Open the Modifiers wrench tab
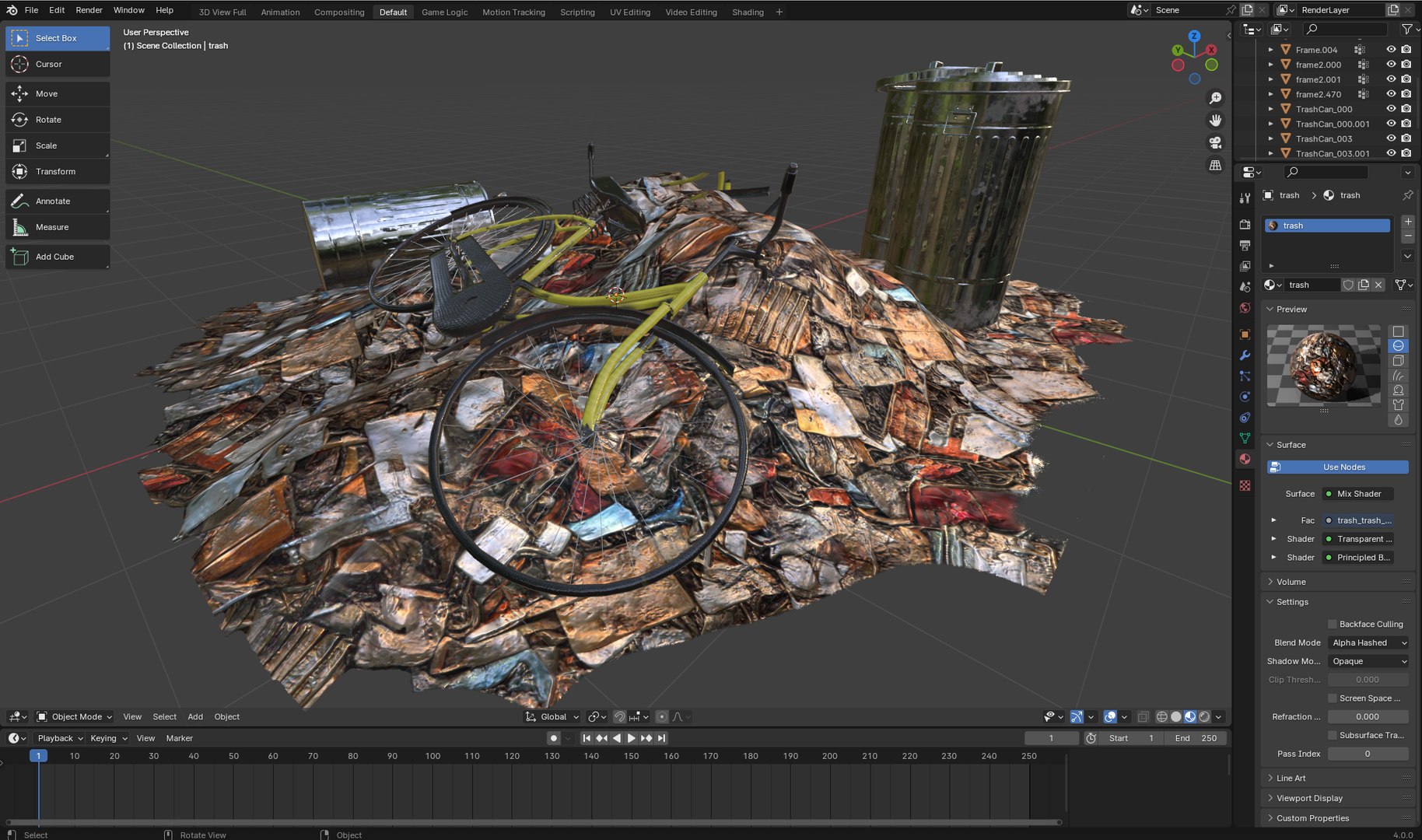The height and width of the screenshot is (840, 1422). tap(1245, 355)
